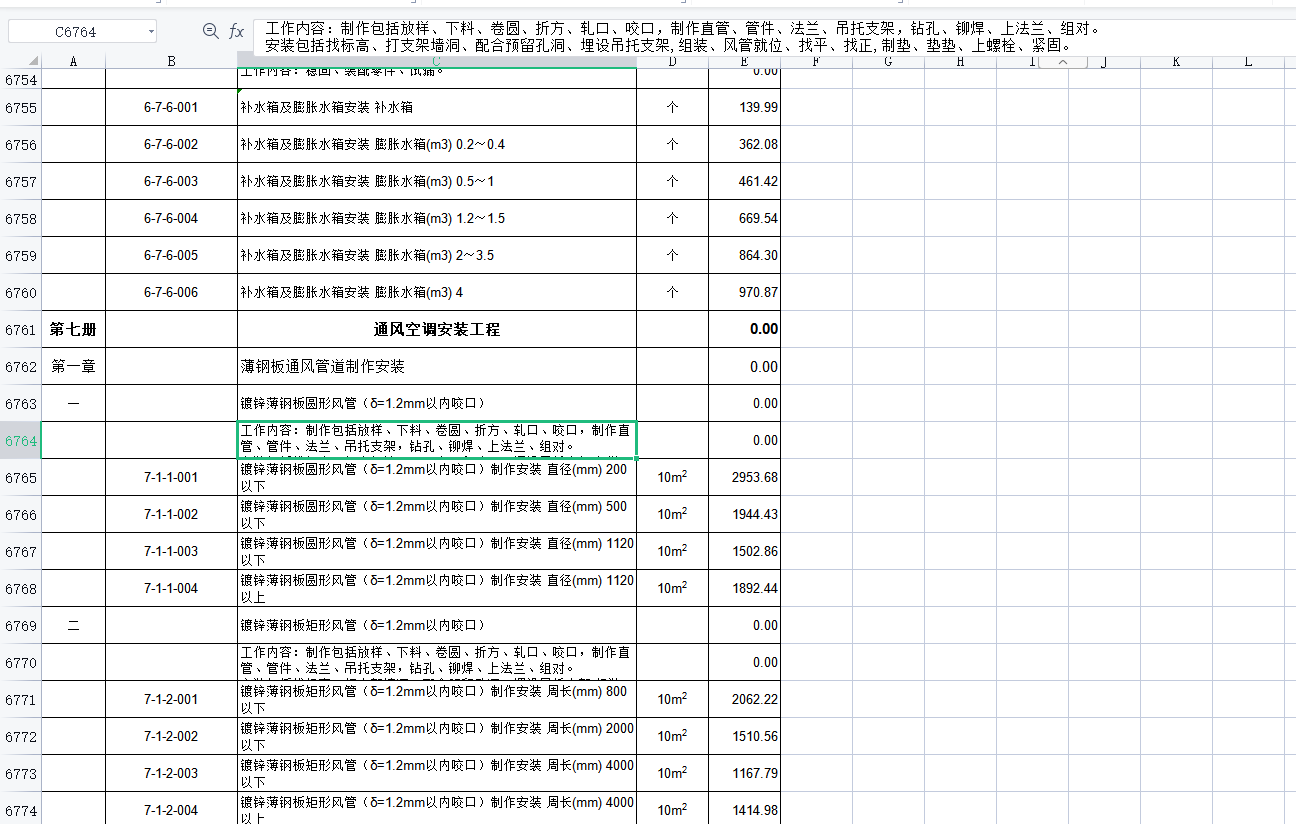Click price cell 2953.68

pyautogui.click(x=744, y=477)
